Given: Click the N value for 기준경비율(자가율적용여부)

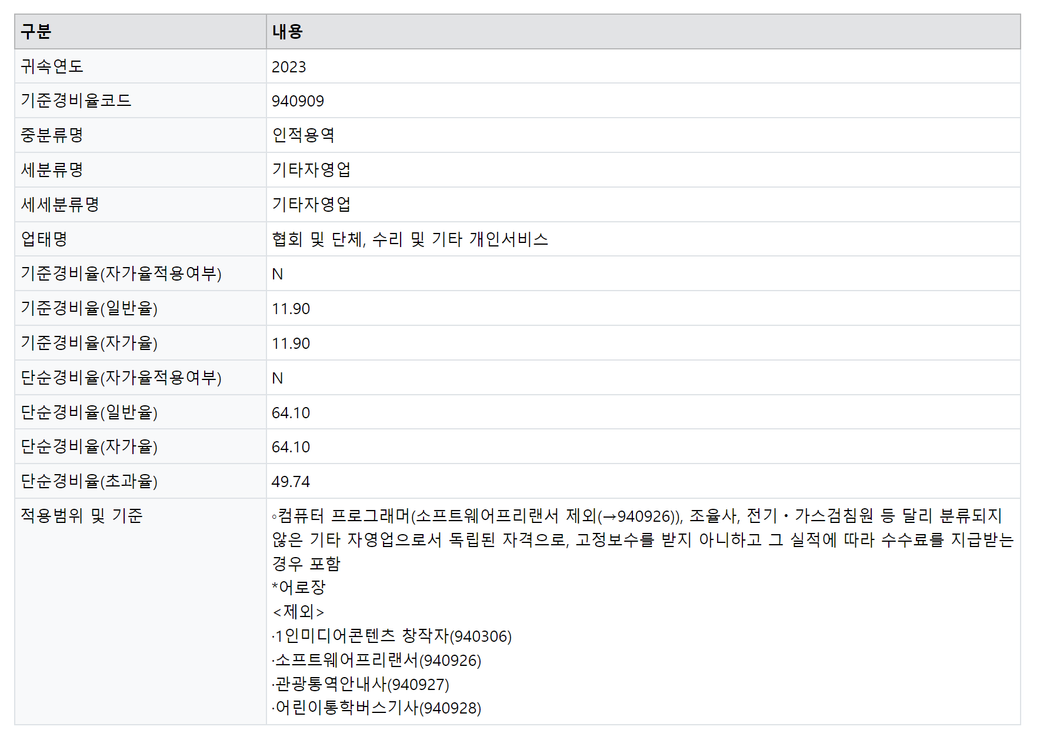Looking at the screenshot, I should point(278,274).
